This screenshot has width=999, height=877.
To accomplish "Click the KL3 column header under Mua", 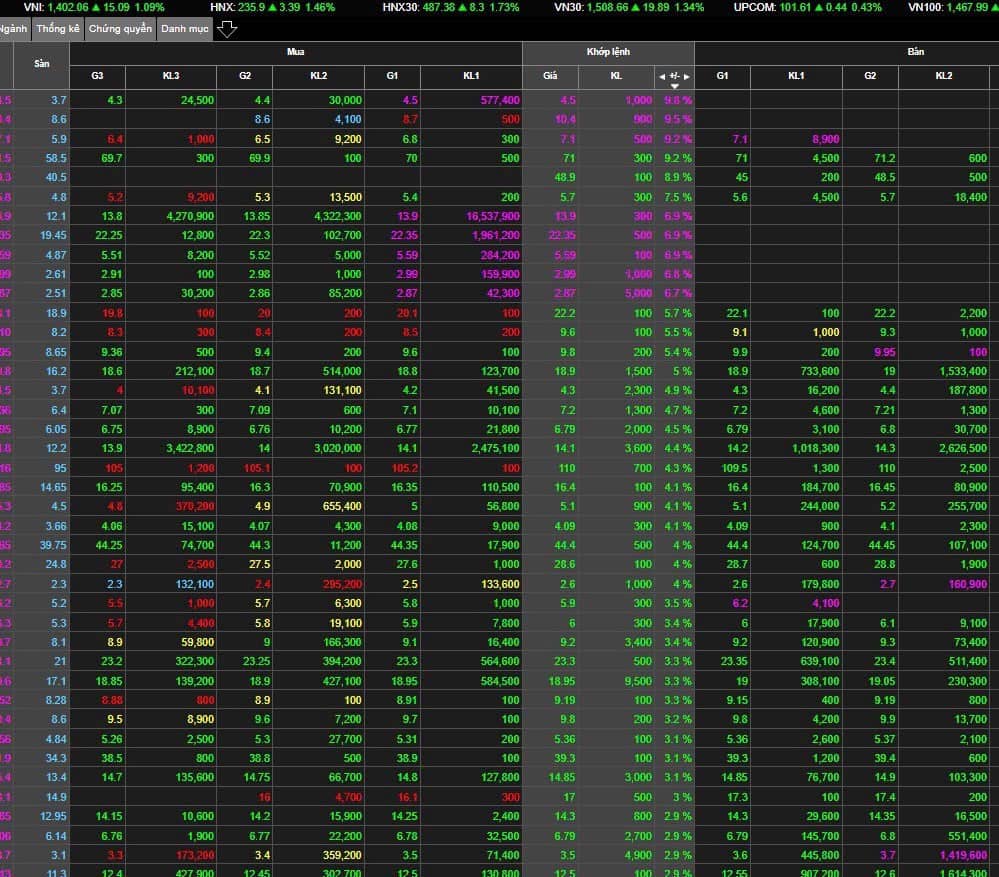I will point(171,76).
